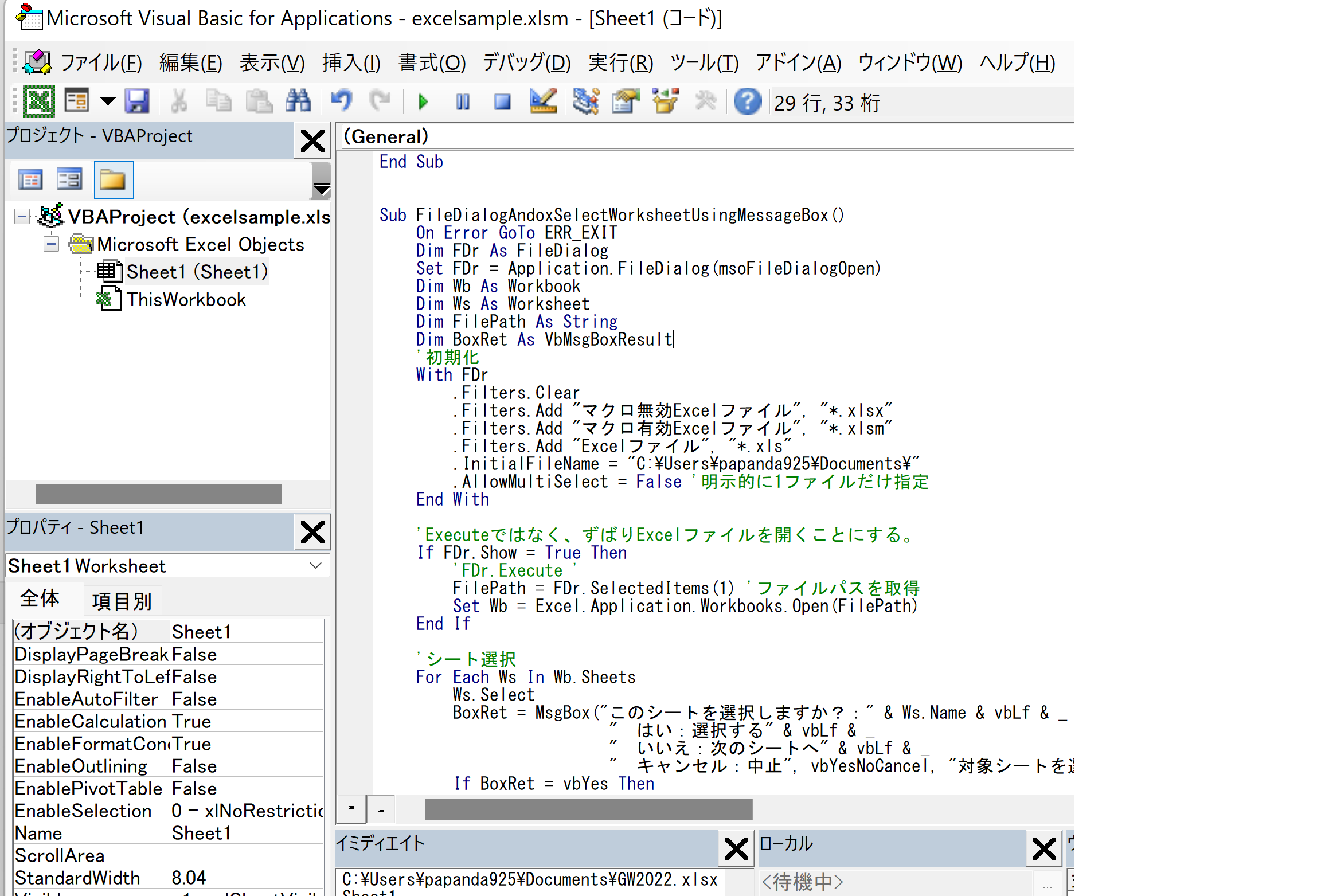
Task: Switch to the 全体 properties tab
Action: tap(40, 598)
